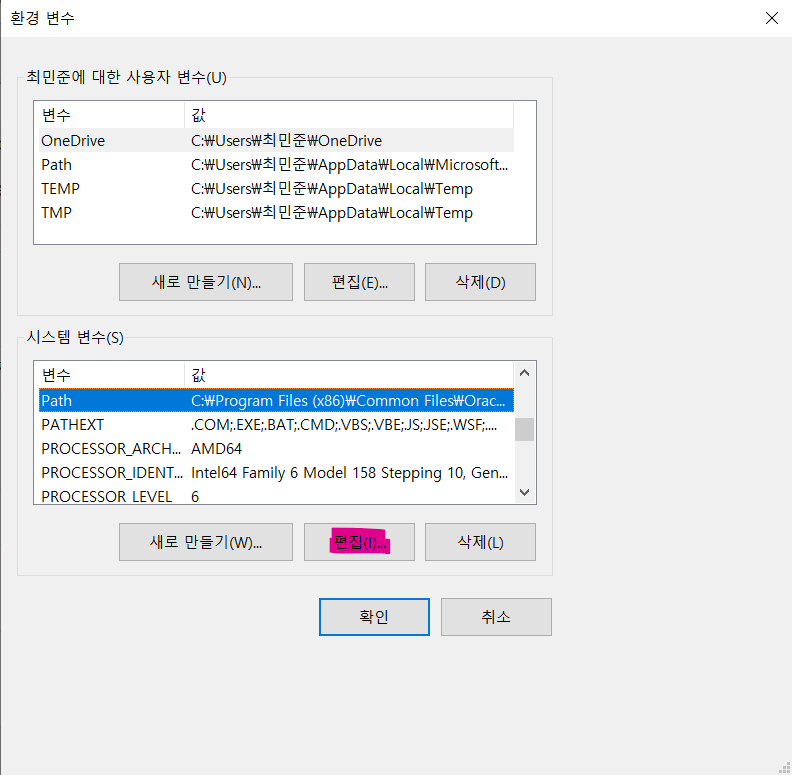Image resolution: width=792 pixels, height=775 pixels.
Task: Click Intel64 Family 6 value cell
Action: [x=350, y=473]
